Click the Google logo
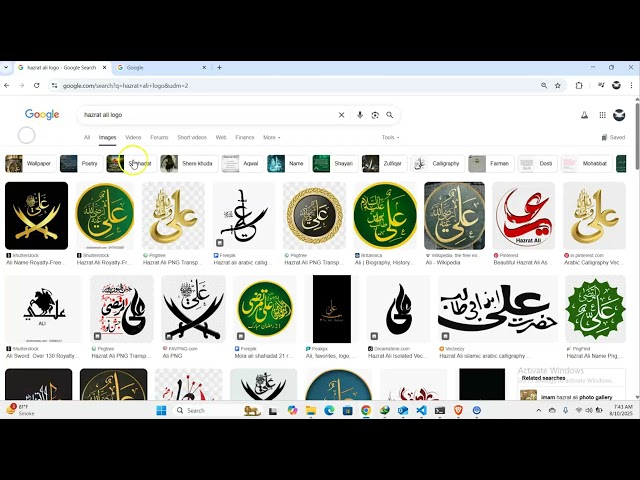The height and width of the screenshot is (480, 640). click(x=42, y=114)
